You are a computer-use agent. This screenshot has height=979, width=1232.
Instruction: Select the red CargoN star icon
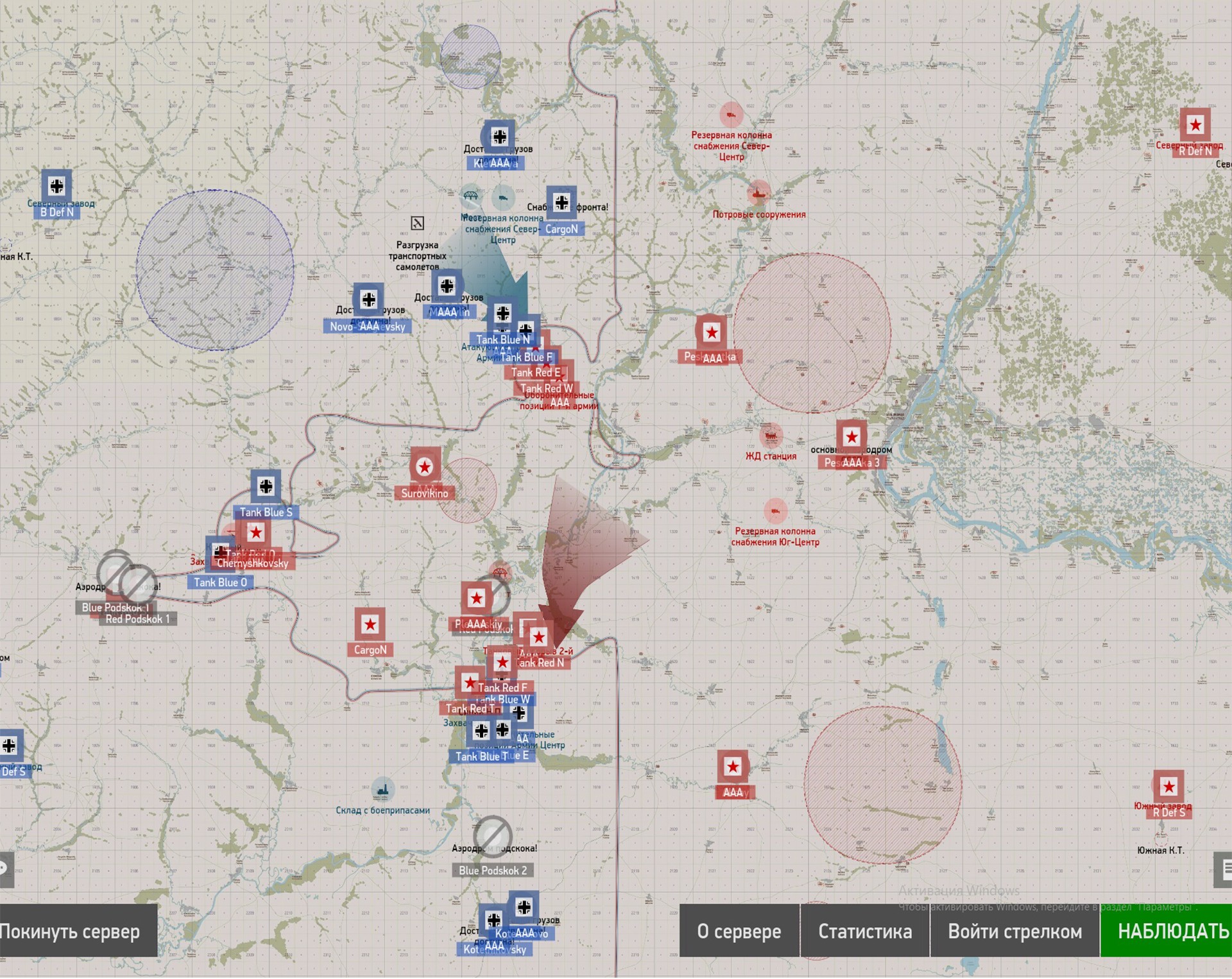point(370,624)
